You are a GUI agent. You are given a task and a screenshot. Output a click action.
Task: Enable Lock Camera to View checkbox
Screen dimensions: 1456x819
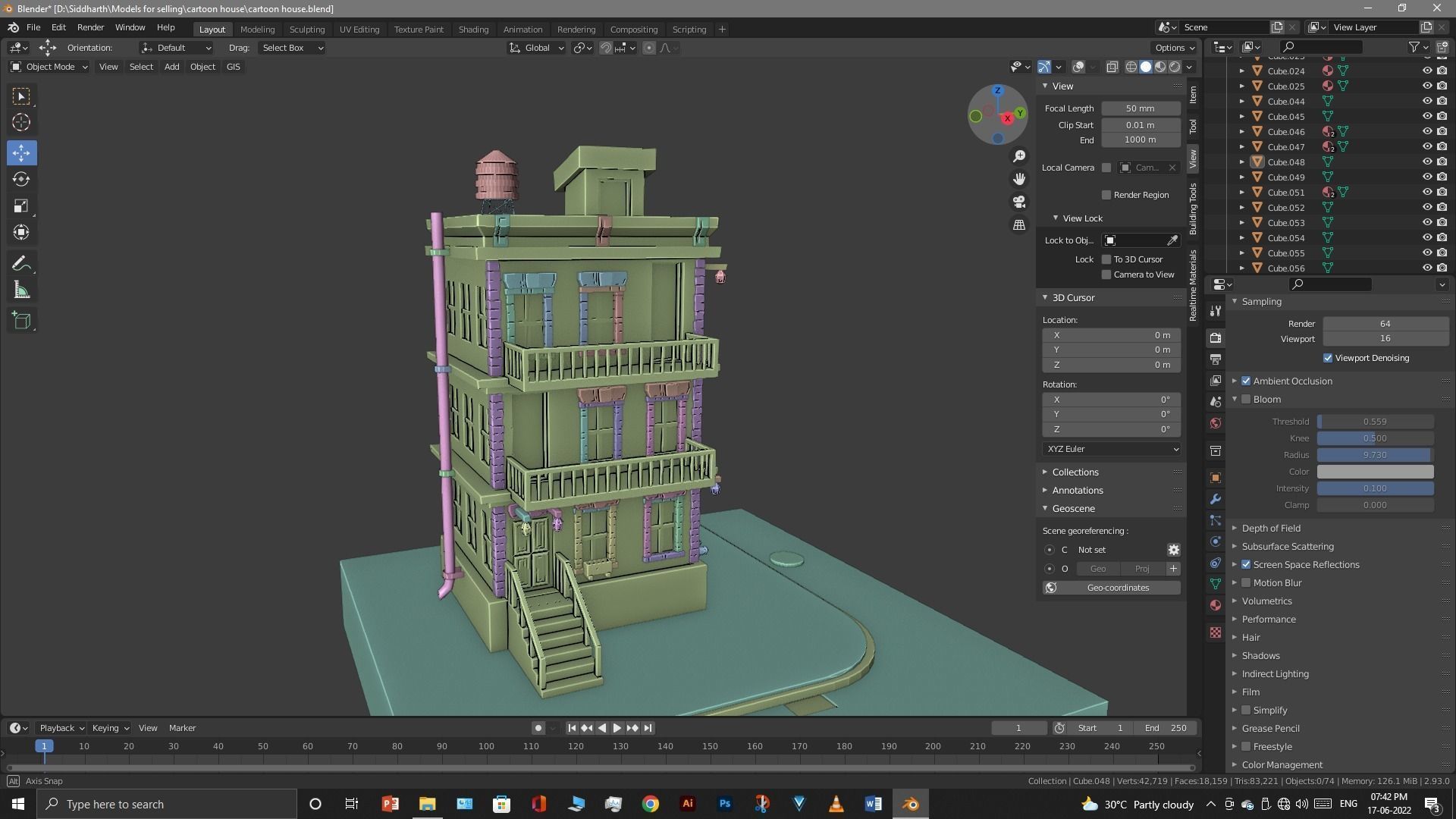[x=1106, y=275]
